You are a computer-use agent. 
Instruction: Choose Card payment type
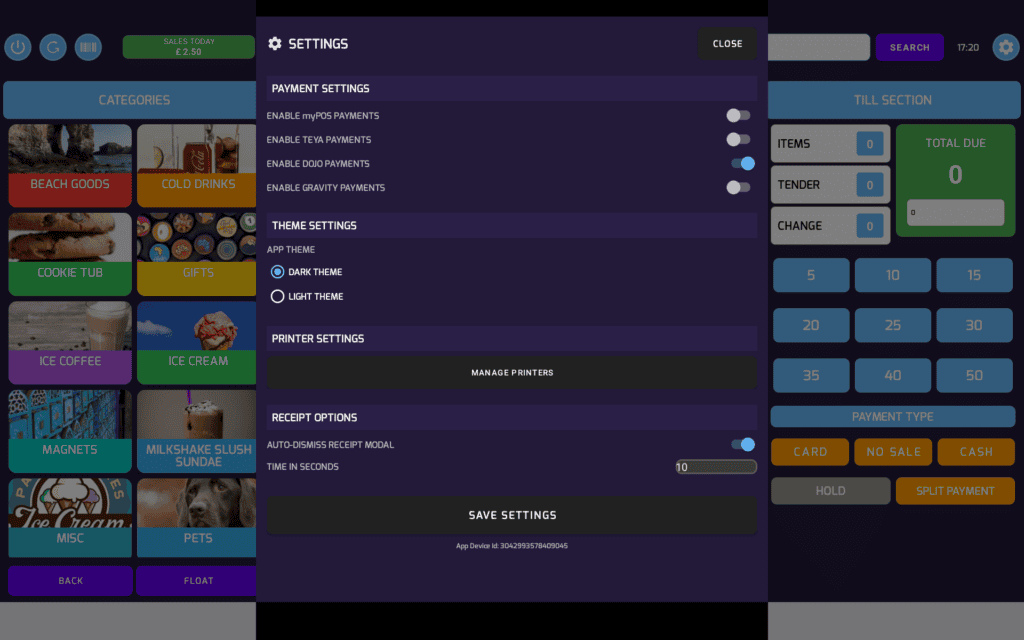click(x=810, y=452)
